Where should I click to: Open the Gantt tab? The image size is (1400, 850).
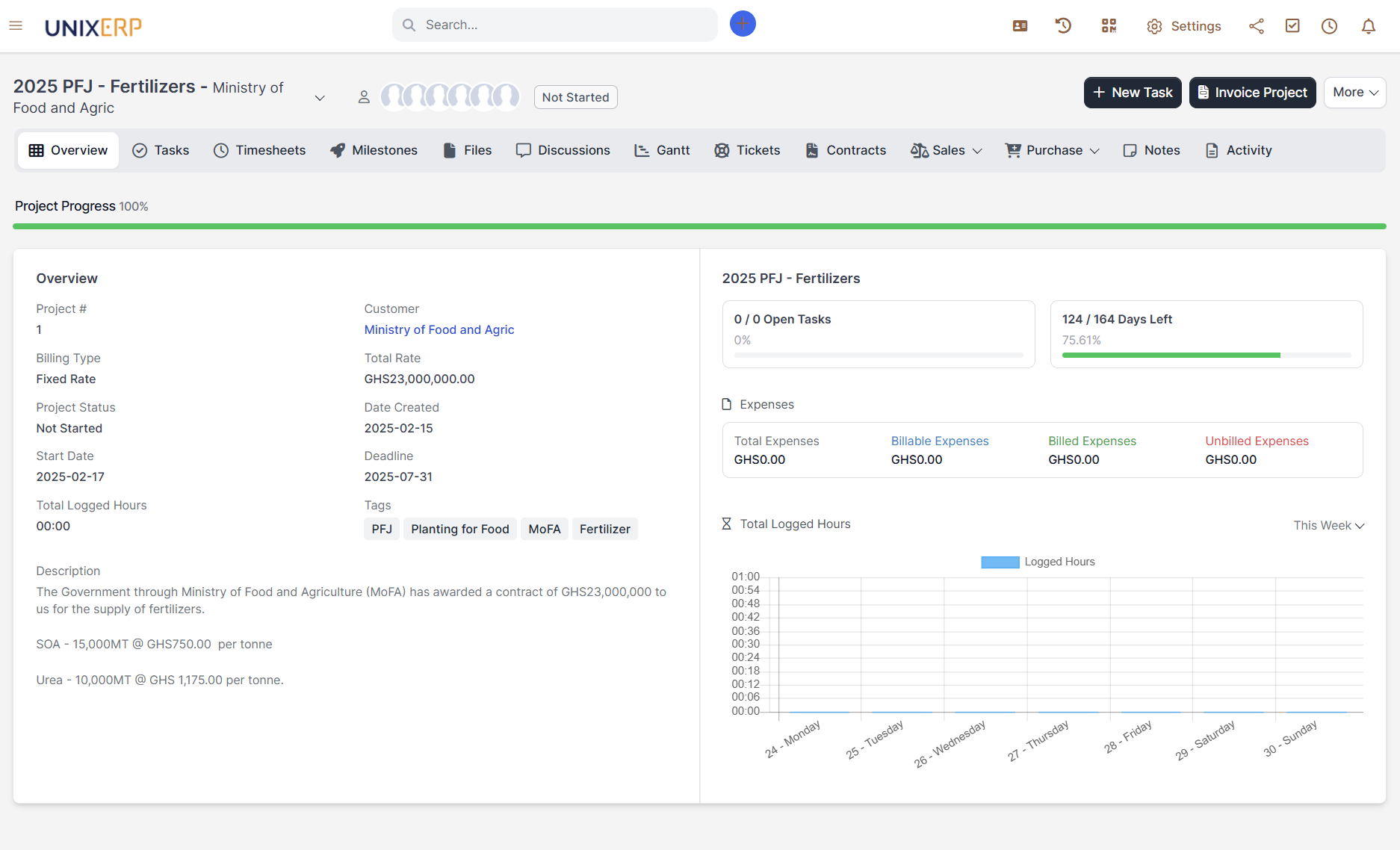[662, 150]
